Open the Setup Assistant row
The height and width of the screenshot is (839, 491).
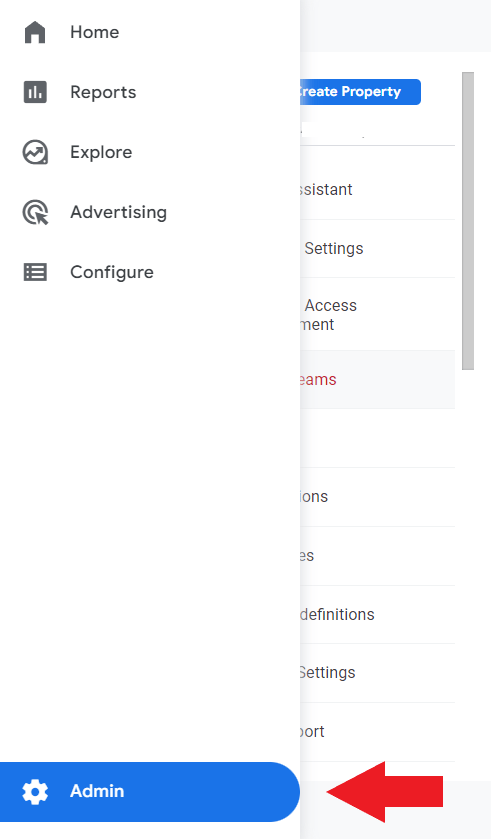(378, 190)
